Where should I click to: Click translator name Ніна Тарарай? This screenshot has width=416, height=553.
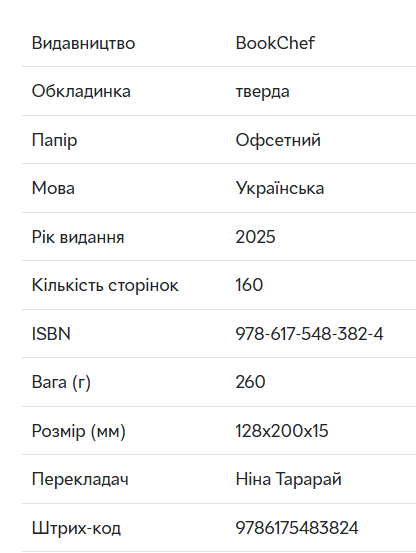(288, 479)
